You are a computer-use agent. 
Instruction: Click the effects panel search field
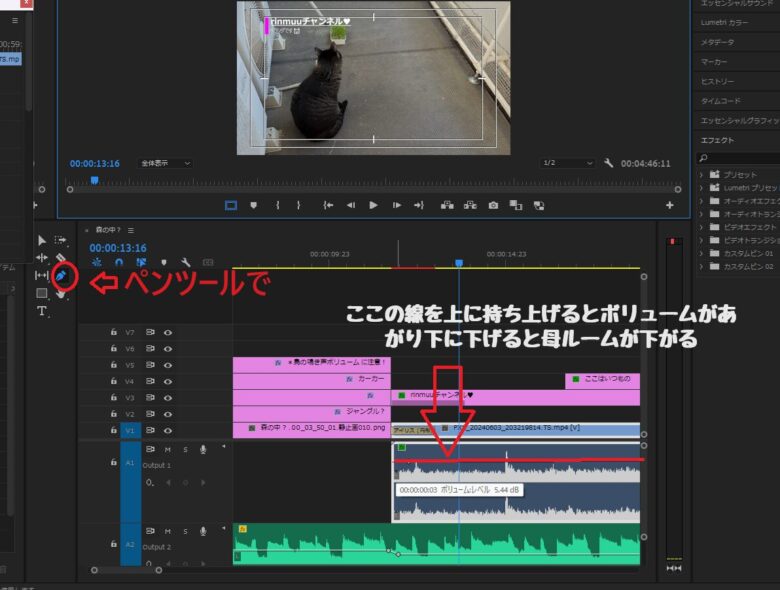point(742,158)
